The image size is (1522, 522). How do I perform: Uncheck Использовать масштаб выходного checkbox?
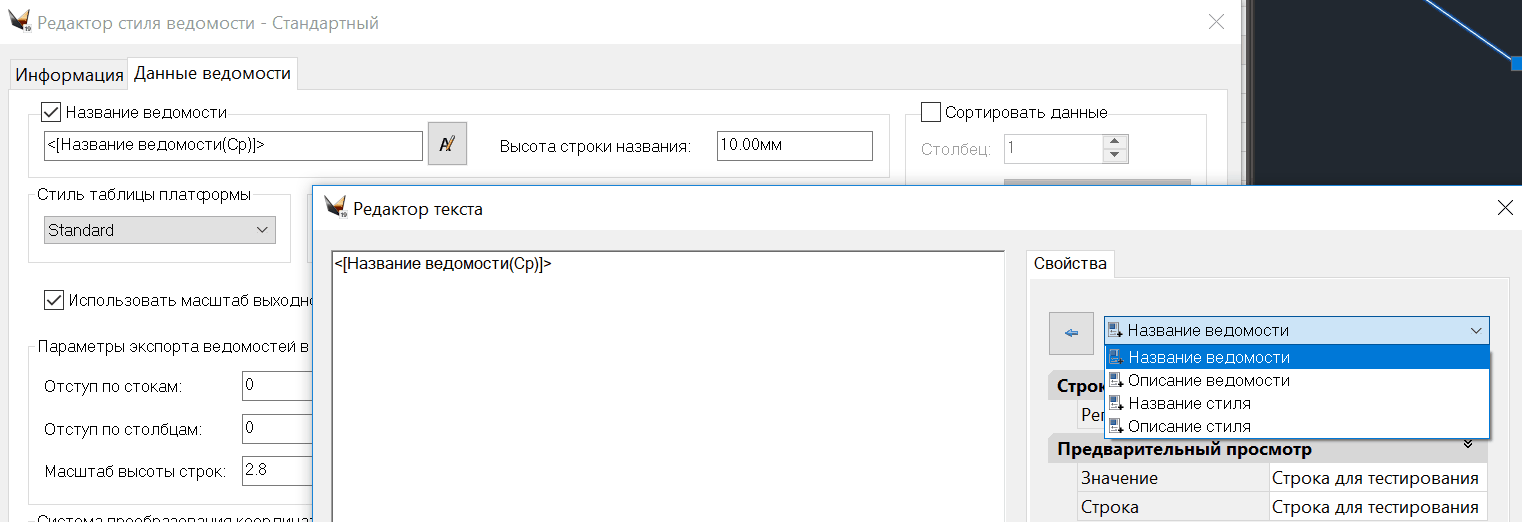[x=54, y=299]
